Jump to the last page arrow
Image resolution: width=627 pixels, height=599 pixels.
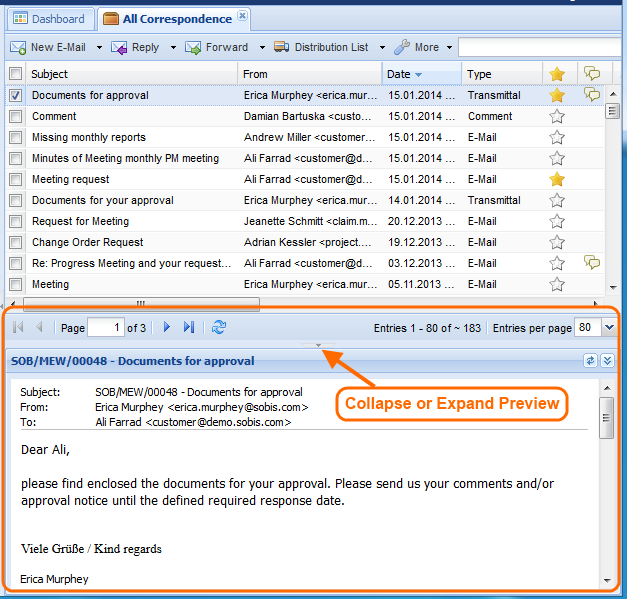click(x=188, y=327)
